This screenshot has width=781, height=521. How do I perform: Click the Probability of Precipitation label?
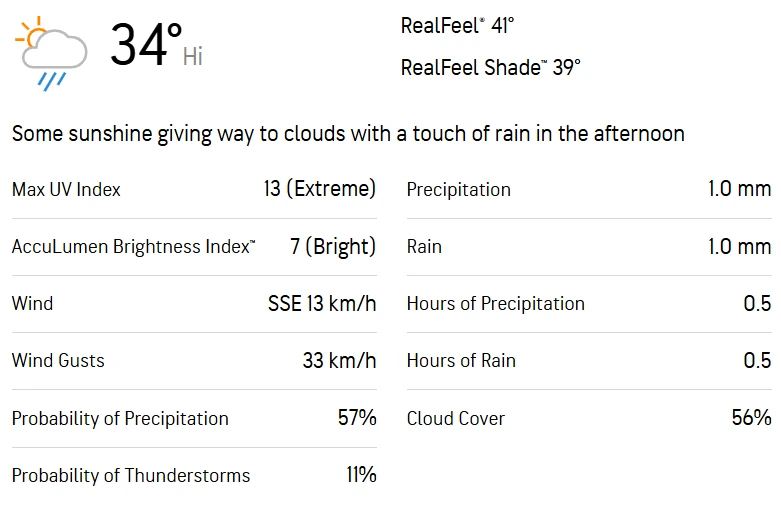coord(120,418)
